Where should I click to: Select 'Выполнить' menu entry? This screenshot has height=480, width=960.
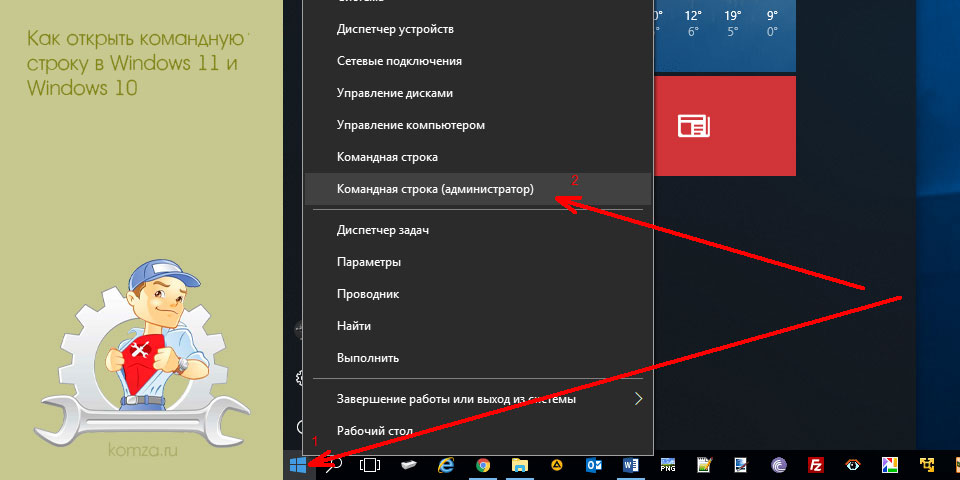478,358
